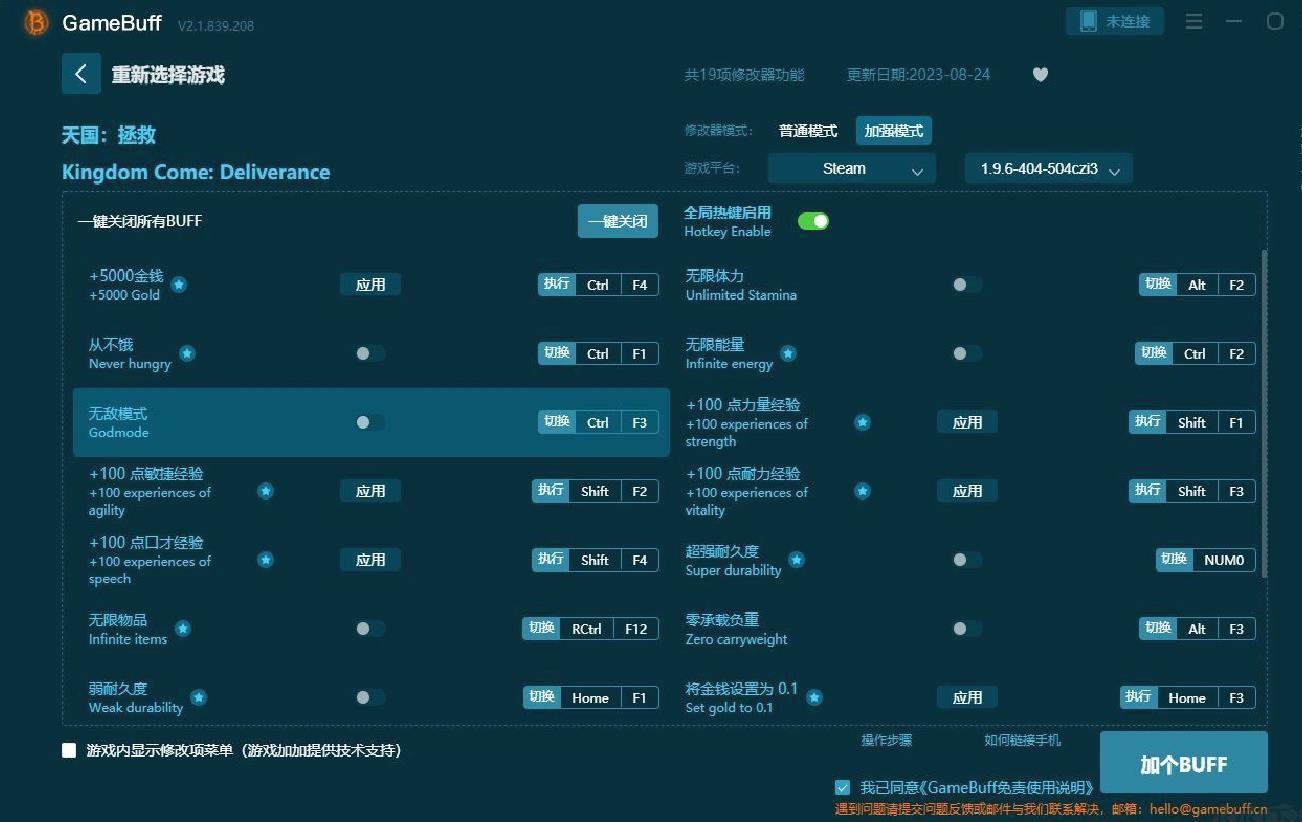
Task: Click star icon next to Super durability
Action: pyautogui.click(x=796, y=560)
